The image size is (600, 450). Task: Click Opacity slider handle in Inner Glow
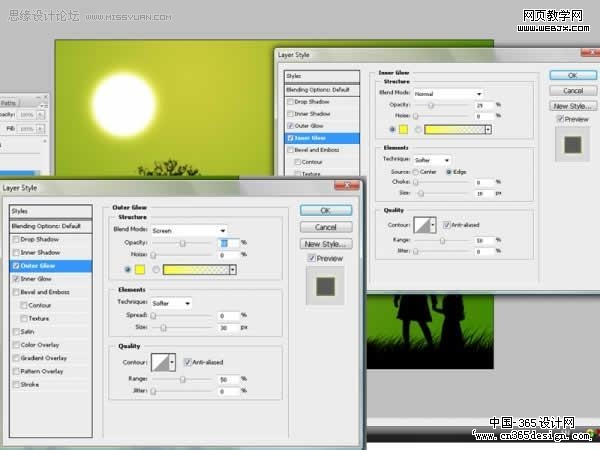click(431, 105)
